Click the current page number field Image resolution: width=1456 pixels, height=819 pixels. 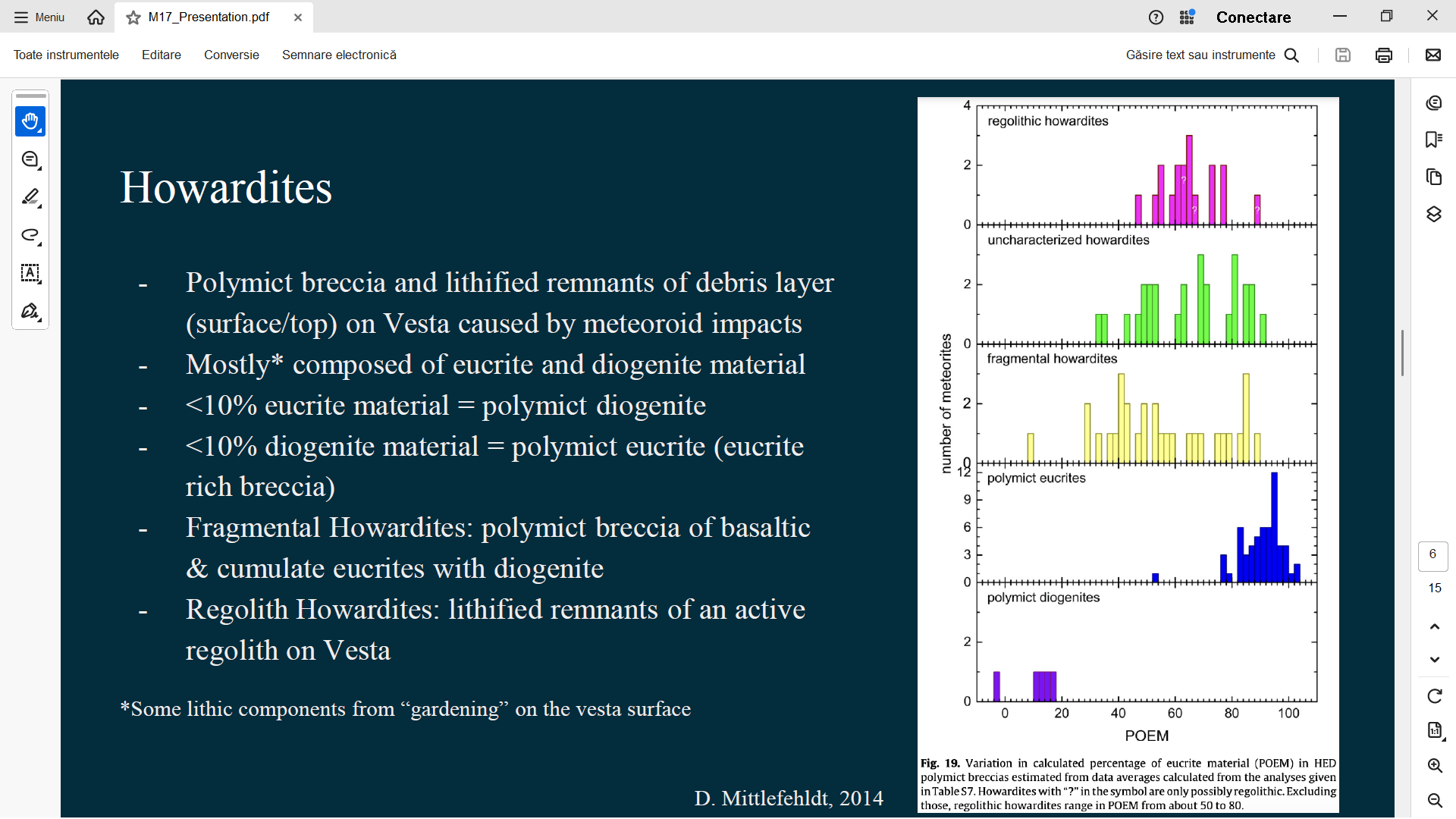[1432, 554]
